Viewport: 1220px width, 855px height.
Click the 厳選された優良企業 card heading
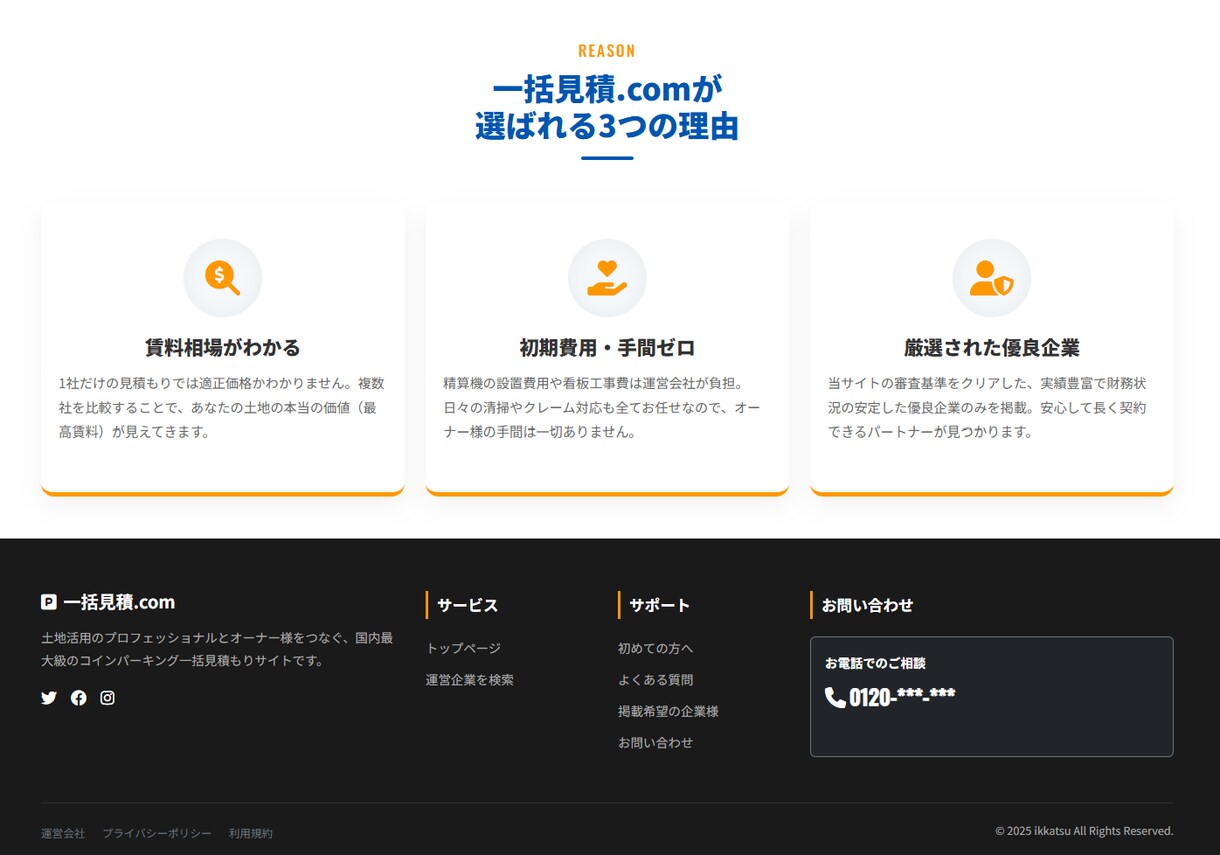coord(991,348)
